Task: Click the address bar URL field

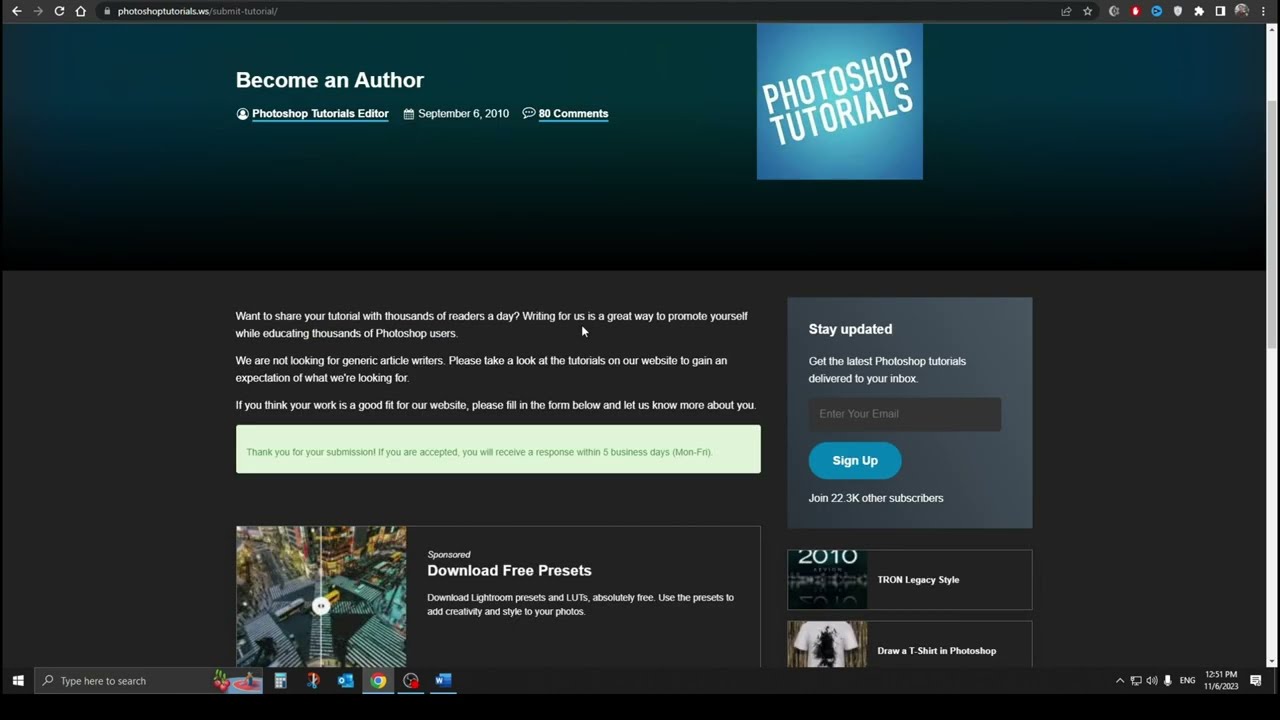Action: 580,11
